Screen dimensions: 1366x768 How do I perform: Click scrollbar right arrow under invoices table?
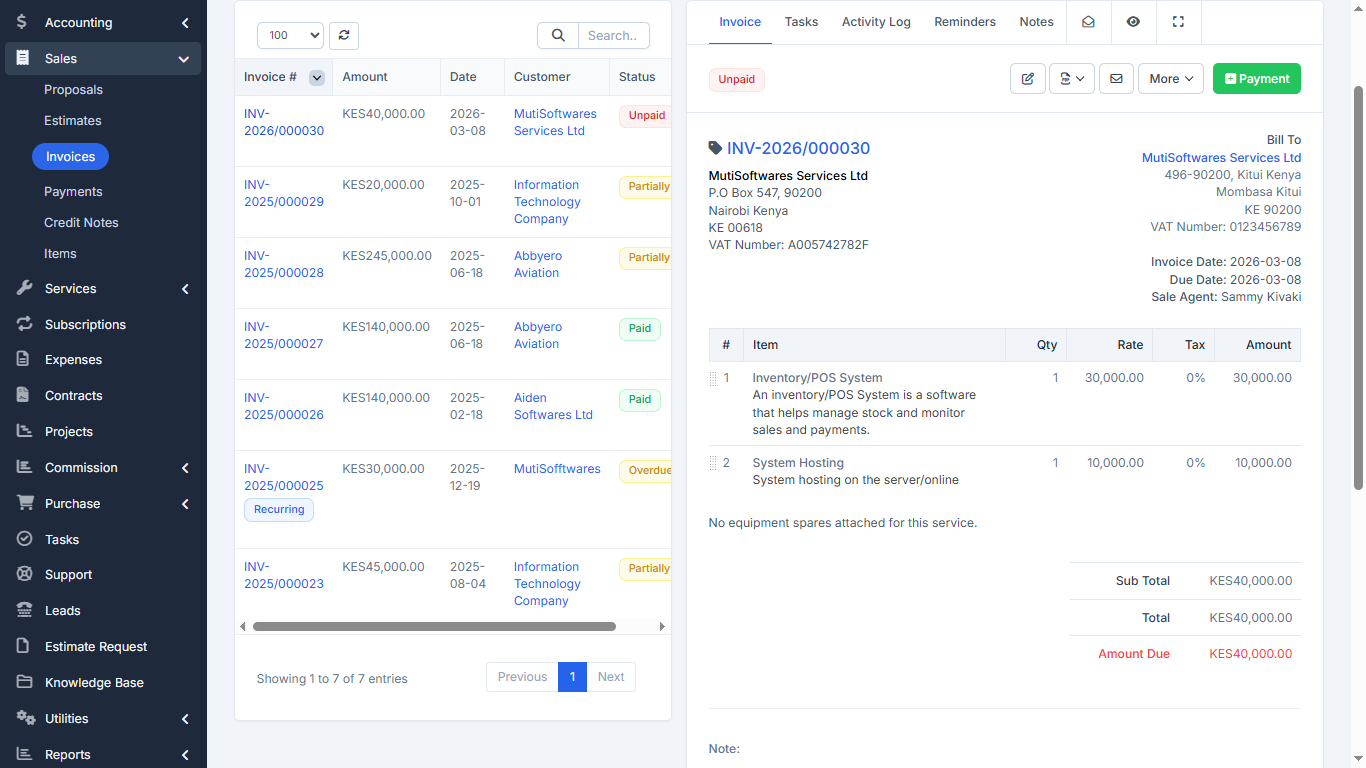click(x=662, y=627)
